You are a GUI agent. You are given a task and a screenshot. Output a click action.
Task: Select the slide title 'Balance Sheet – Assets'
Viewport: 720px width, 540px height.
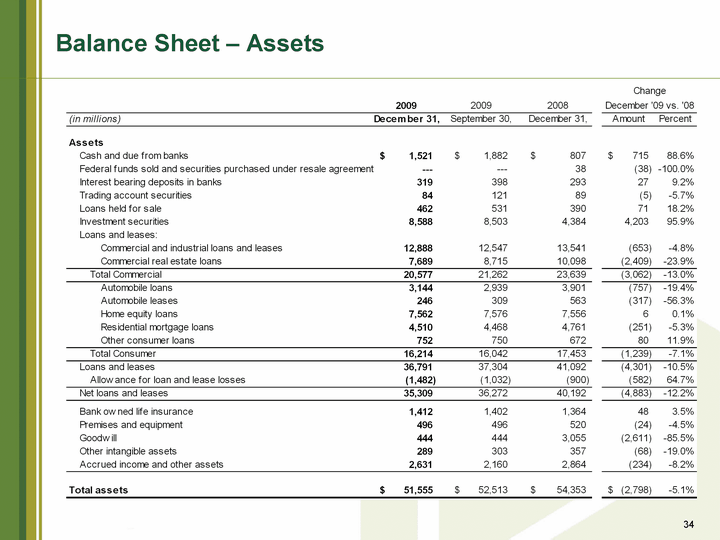click(190, 43)
